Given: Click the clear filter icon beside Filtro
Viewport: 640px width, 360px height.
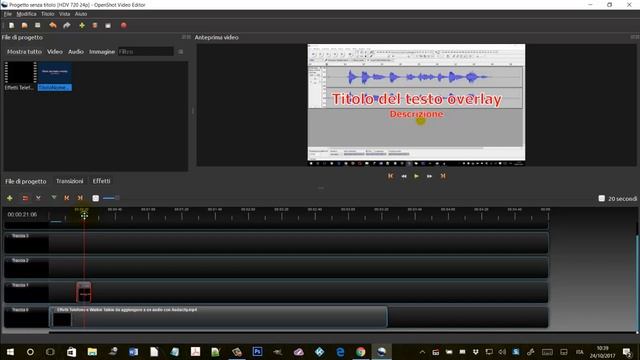Looking at the screenshot, I should tap(180, 52).
